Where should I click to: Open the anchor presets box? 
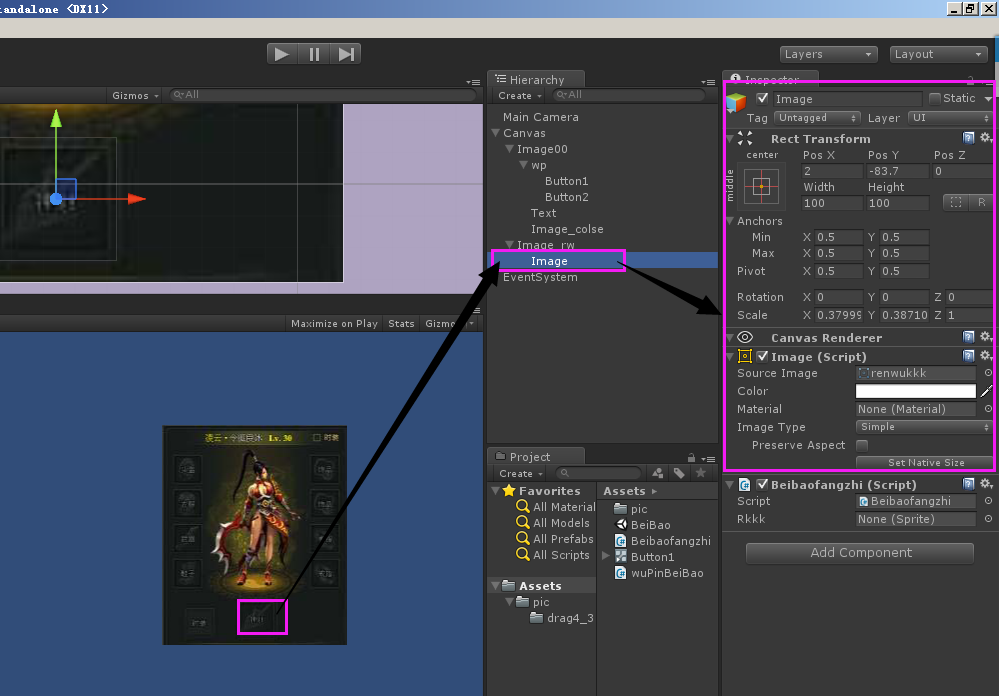[761, 186]
